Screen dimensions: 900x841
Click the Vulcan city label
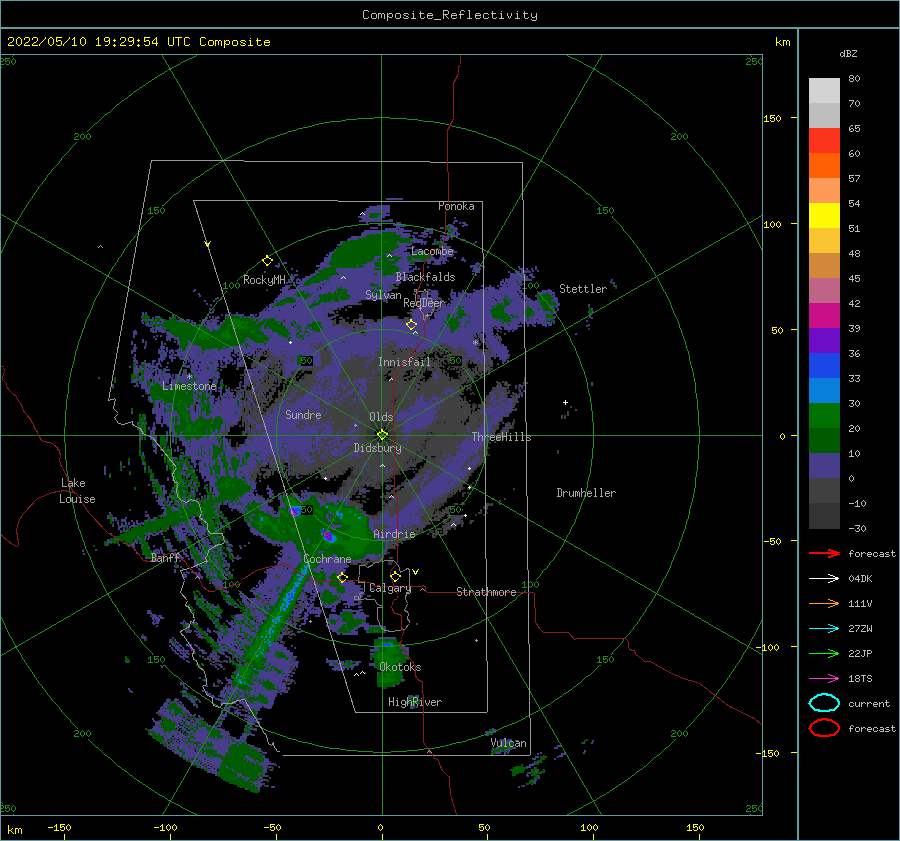[508, 743]
